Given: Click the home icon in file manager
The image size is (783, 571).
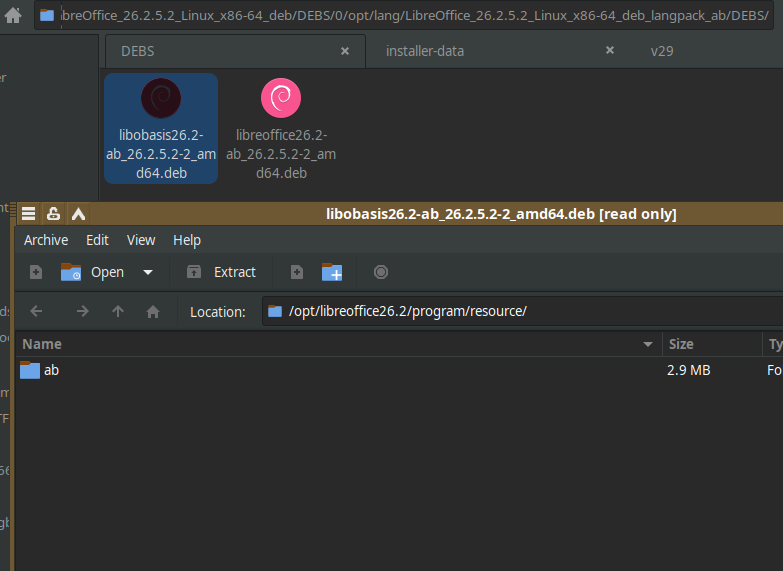Looking at the screenshot, I should pyautogui.click(x=13, y=15).
